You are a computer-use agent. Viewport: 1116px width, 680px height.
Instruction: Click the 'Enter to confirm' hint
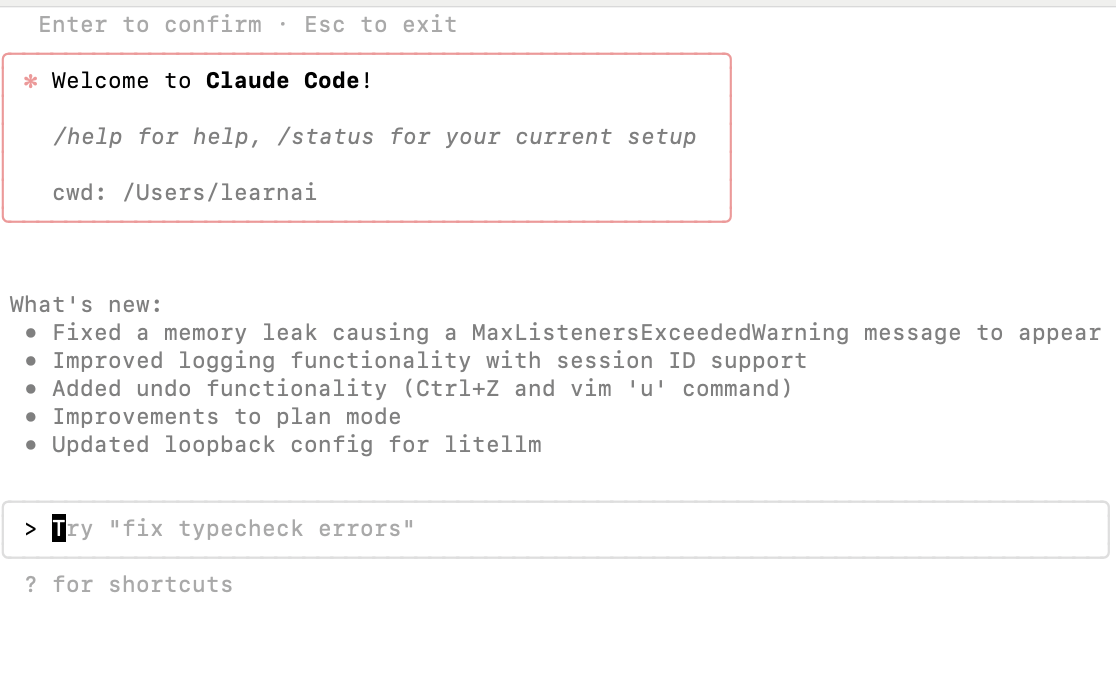coord(150,24)
